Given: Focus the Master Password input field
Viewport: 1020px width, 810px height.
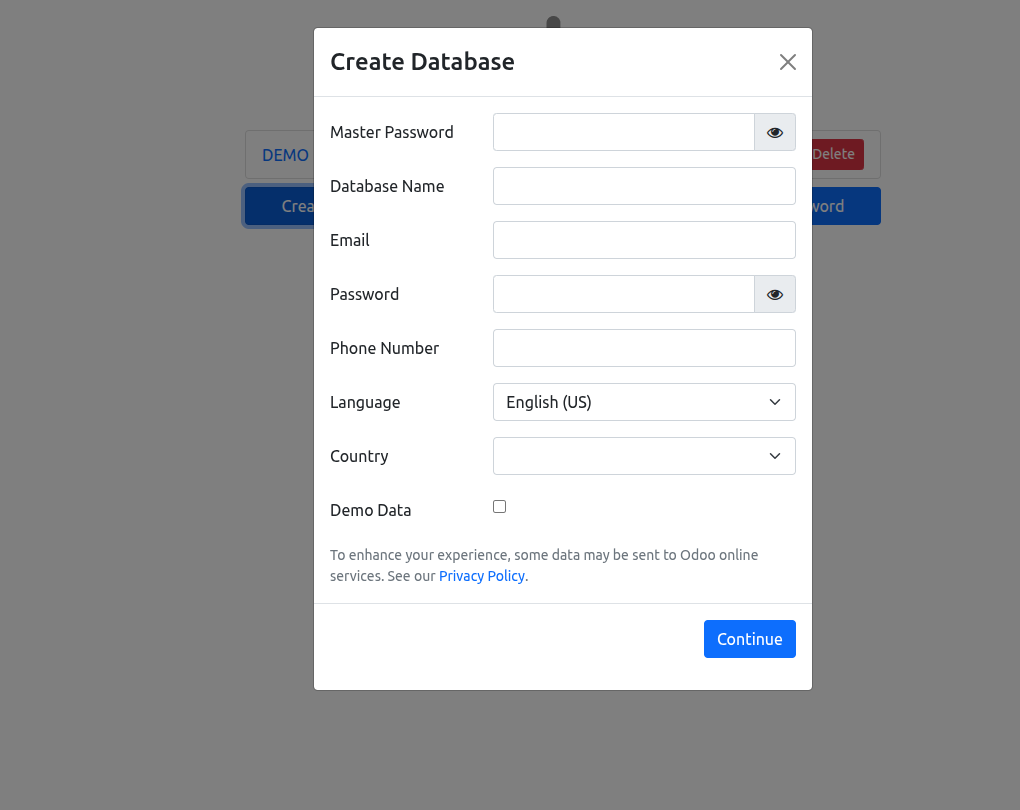Looking at the screenshot, I should tap(623, 132).
